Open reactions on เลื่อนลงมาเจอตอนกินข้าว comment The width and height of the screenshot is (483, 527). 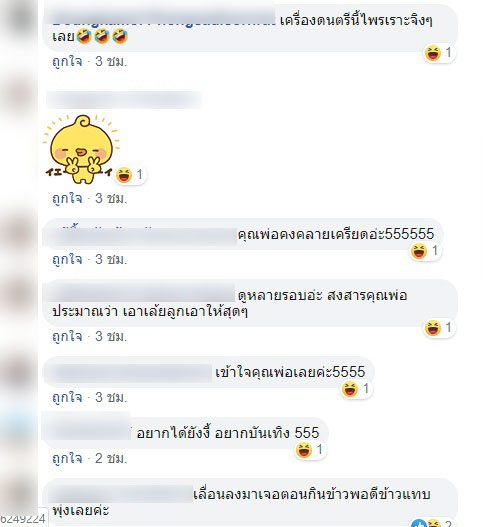[x=432, y=523]
